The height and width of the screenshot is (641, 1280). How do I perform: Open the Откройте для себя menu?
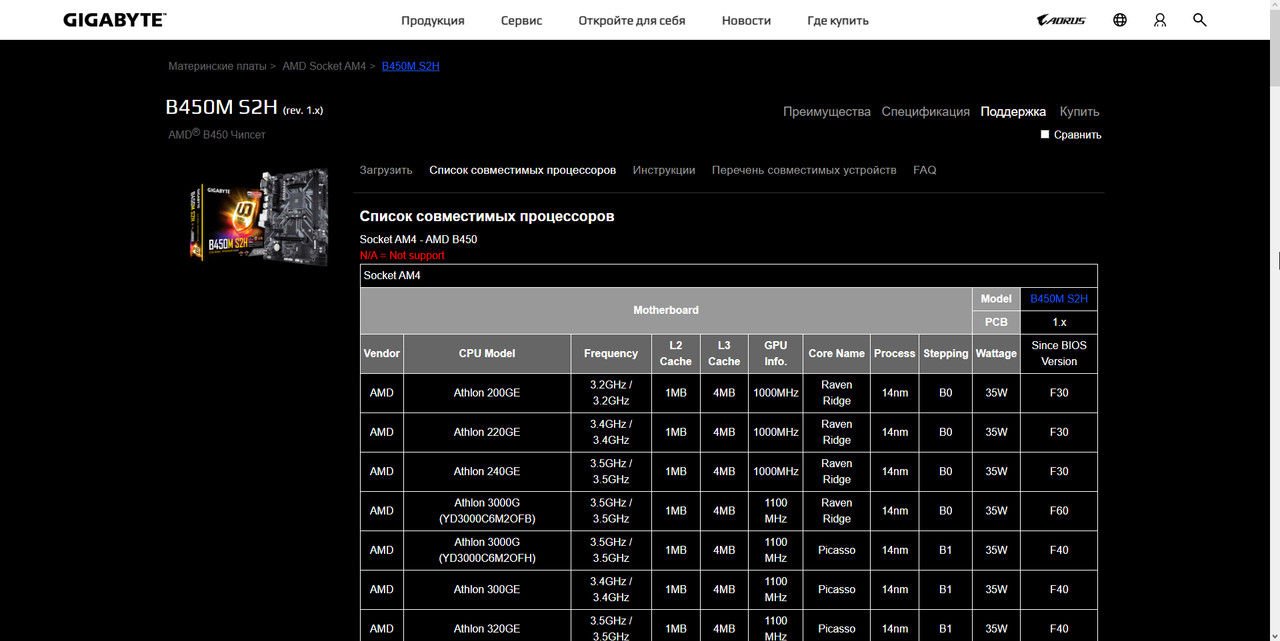tap(632, 20)
